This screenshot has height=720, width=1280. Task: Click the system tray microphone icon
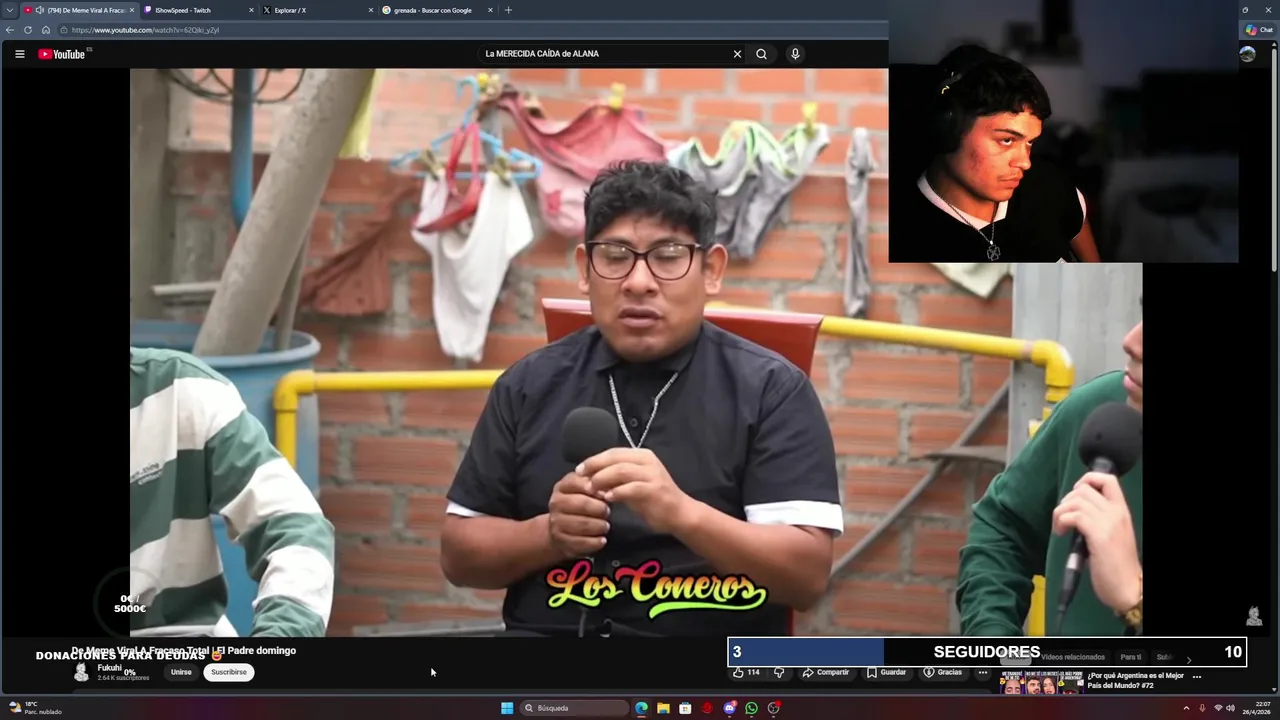(1202, 708)
